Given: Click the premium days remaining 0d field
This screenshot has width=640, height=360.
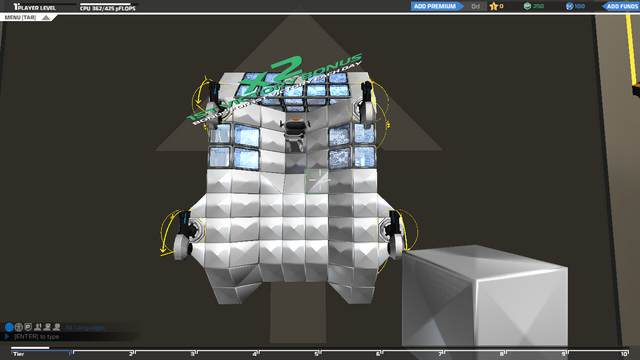Looking at the screenshot, I should click(x=476, y=6).
